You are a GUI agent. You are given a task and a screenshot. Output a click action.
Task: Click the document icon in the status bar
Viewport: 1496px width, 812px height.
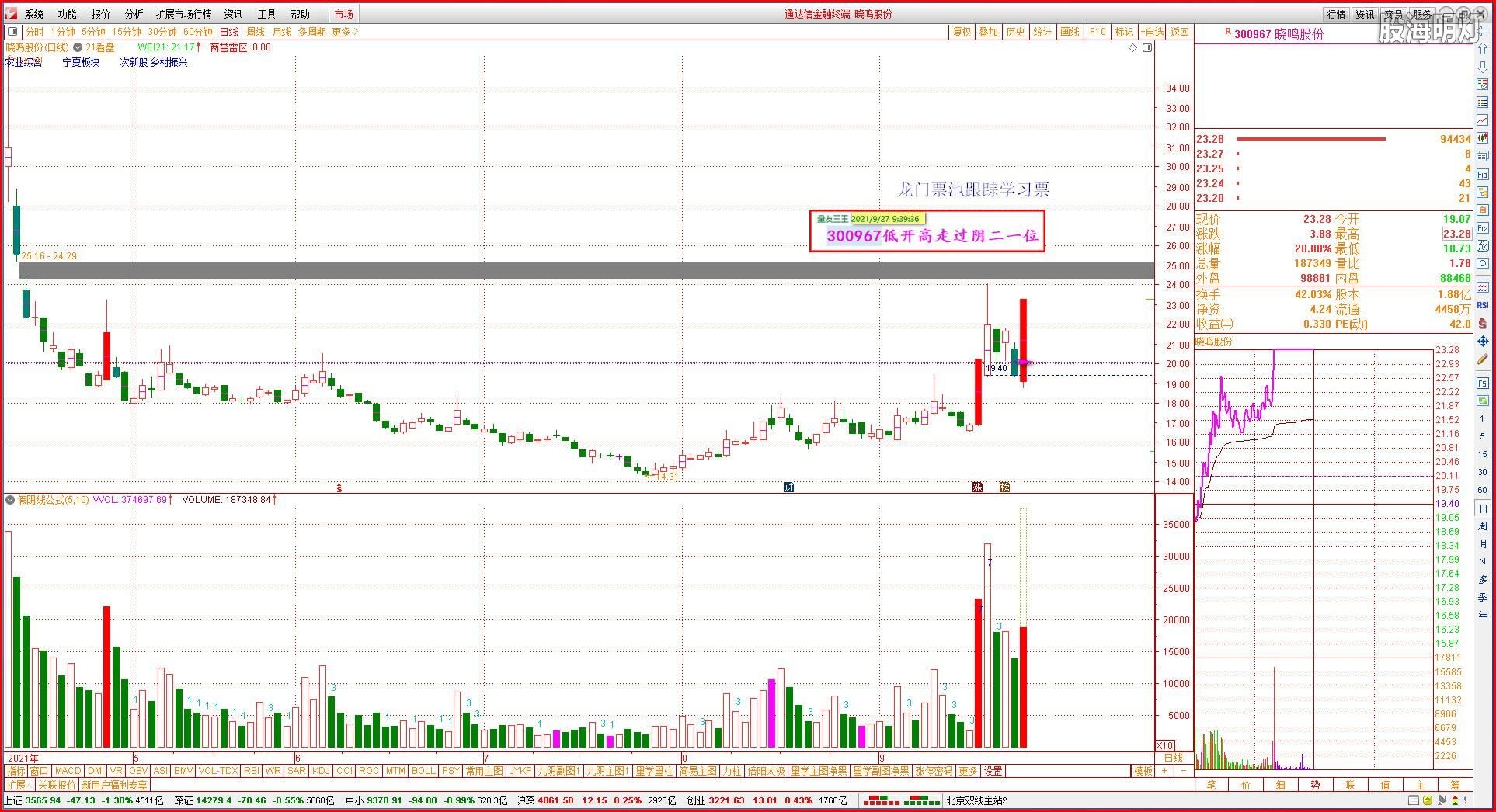(1414, 800)
